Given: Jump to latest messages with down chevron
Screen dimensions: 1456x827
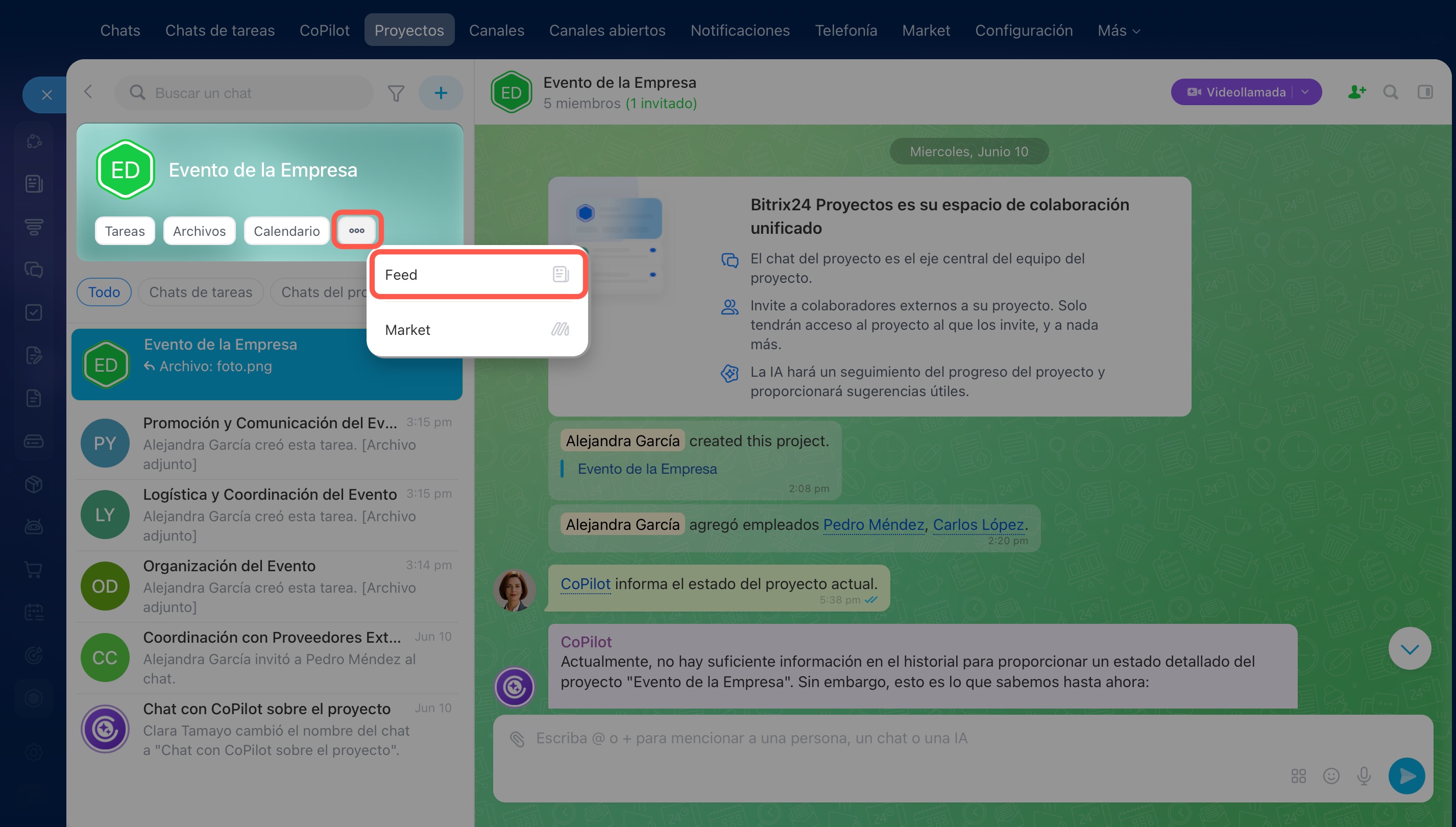Looking at the screenshot, I should point(1410,649).
